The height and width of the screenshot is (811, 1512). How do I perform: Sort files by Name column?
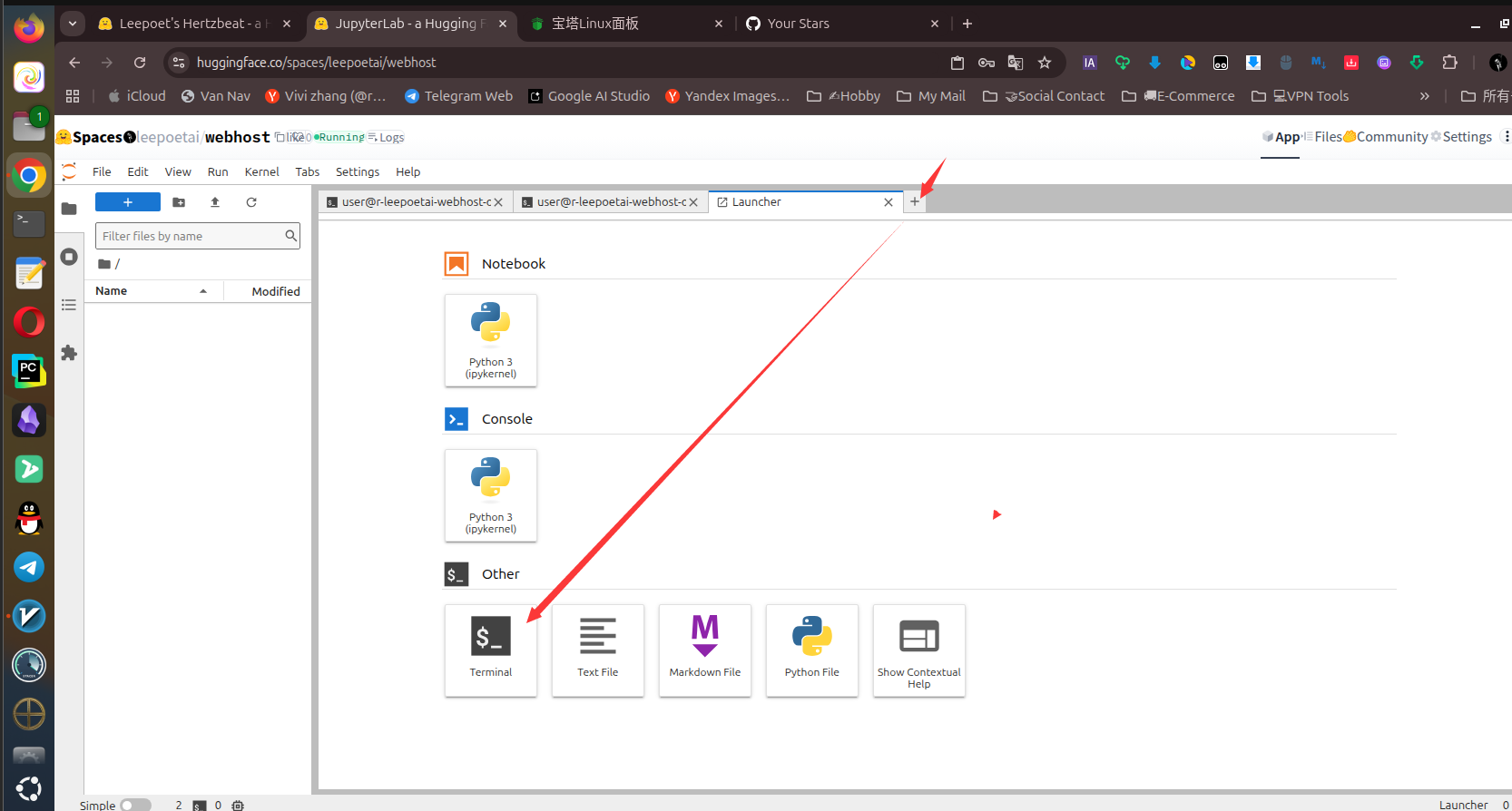[x=112, y=291]
